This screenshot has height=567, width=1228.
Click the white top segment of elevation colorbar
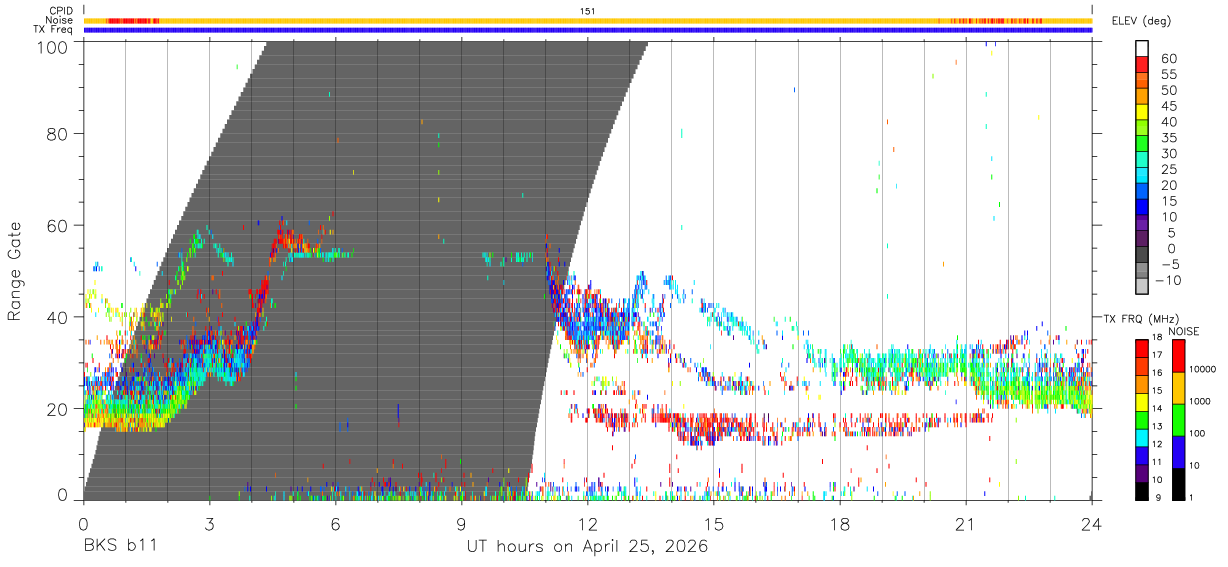point(1143,47)
